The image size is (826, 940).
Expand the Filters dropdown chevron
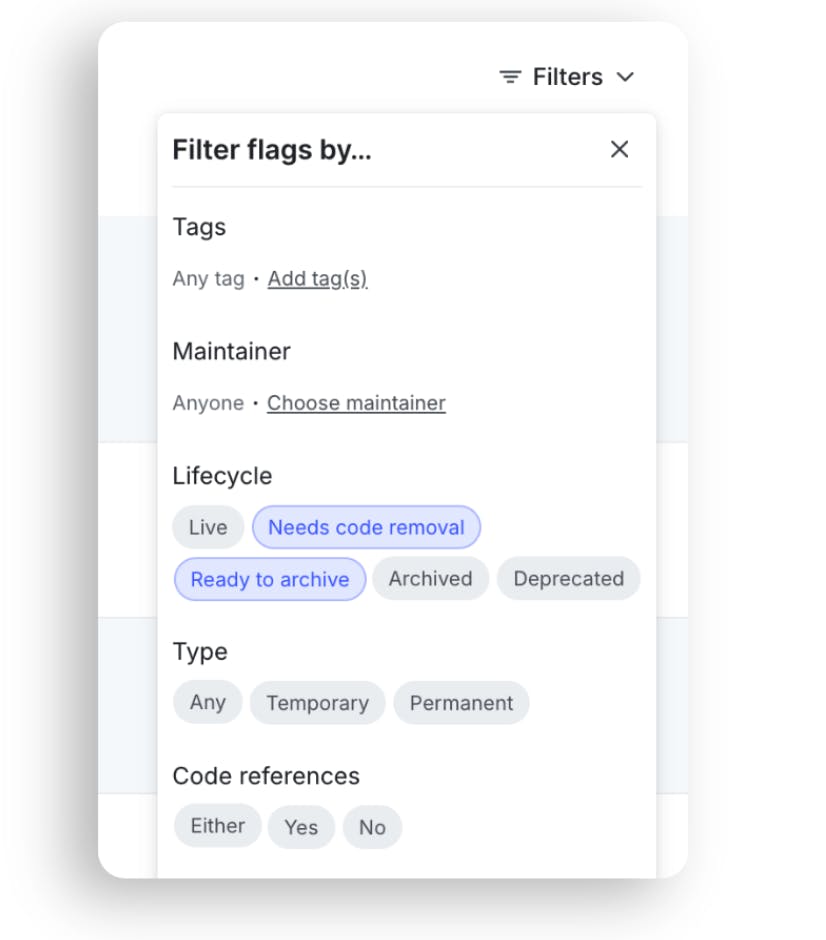[626, 77]
